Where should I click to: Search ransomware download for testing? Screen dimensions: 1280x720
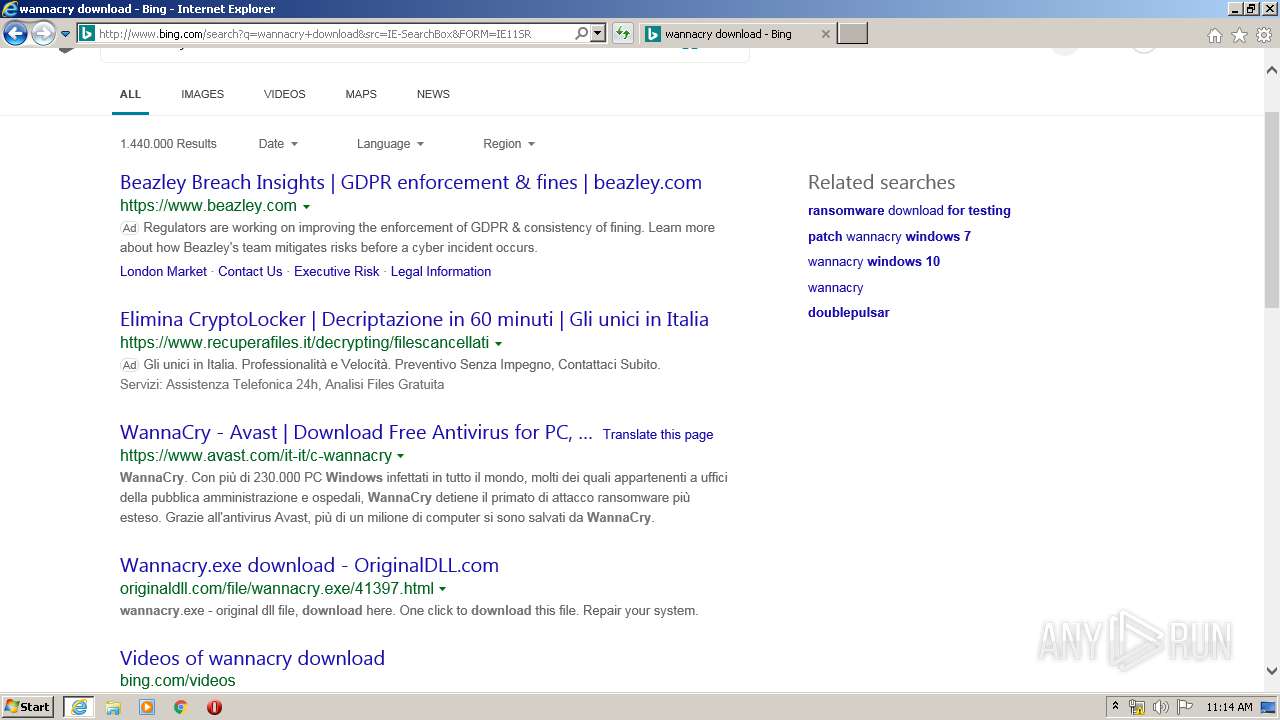click(x=909, y=210)
